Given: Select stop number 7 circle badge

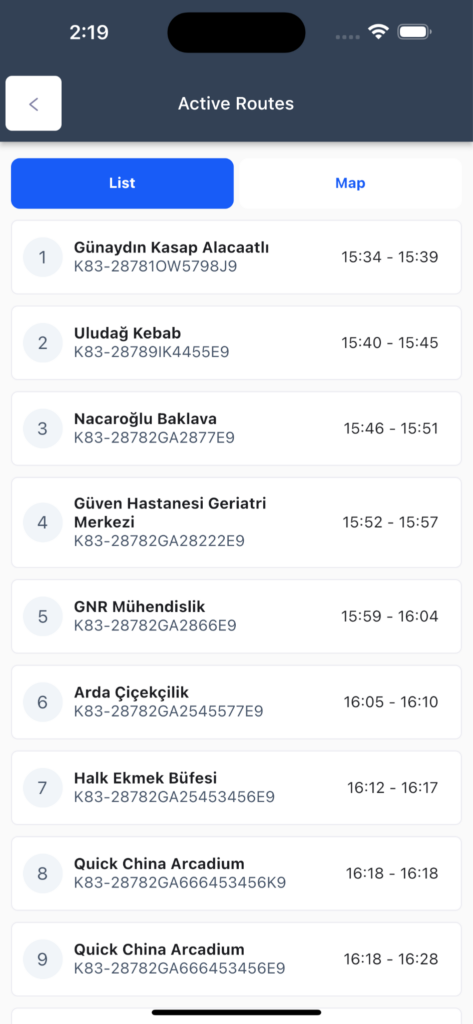Looking at the screenshot, I should pos(42,788).
